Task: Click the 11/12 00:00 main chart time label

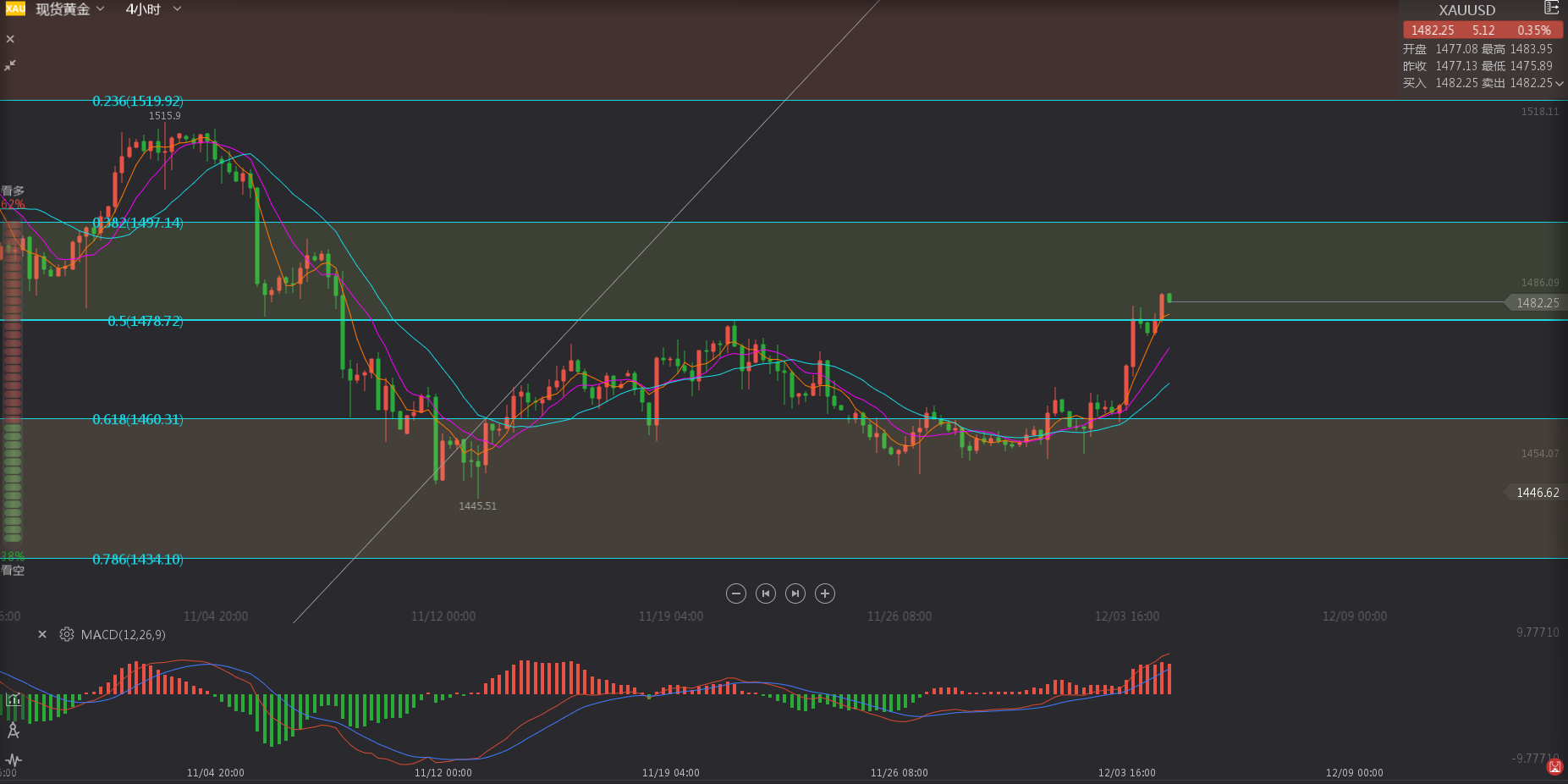Action: click(x=443, y=616)
